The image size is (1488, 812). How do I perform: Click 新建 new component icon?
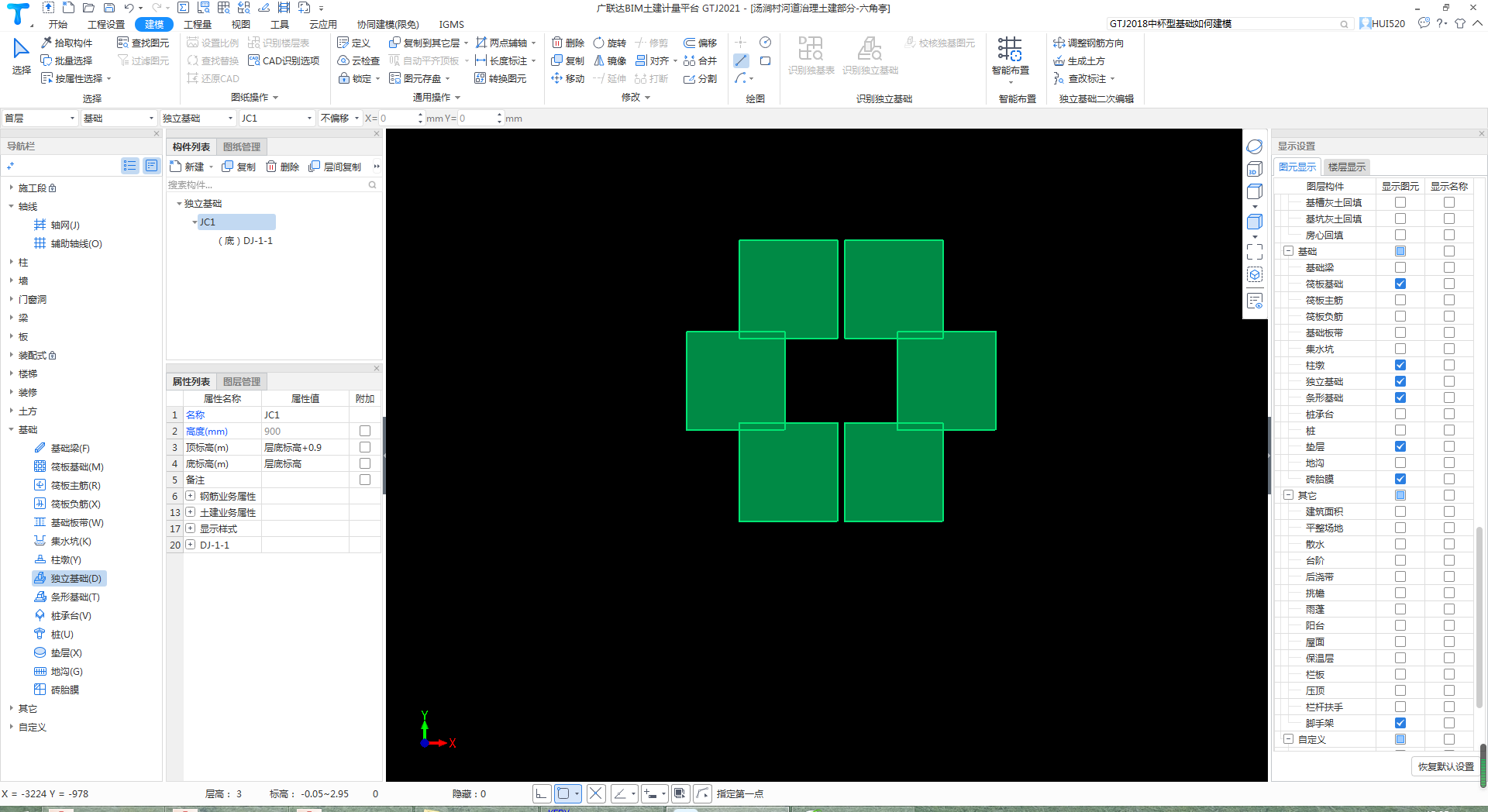click(176, 167)
